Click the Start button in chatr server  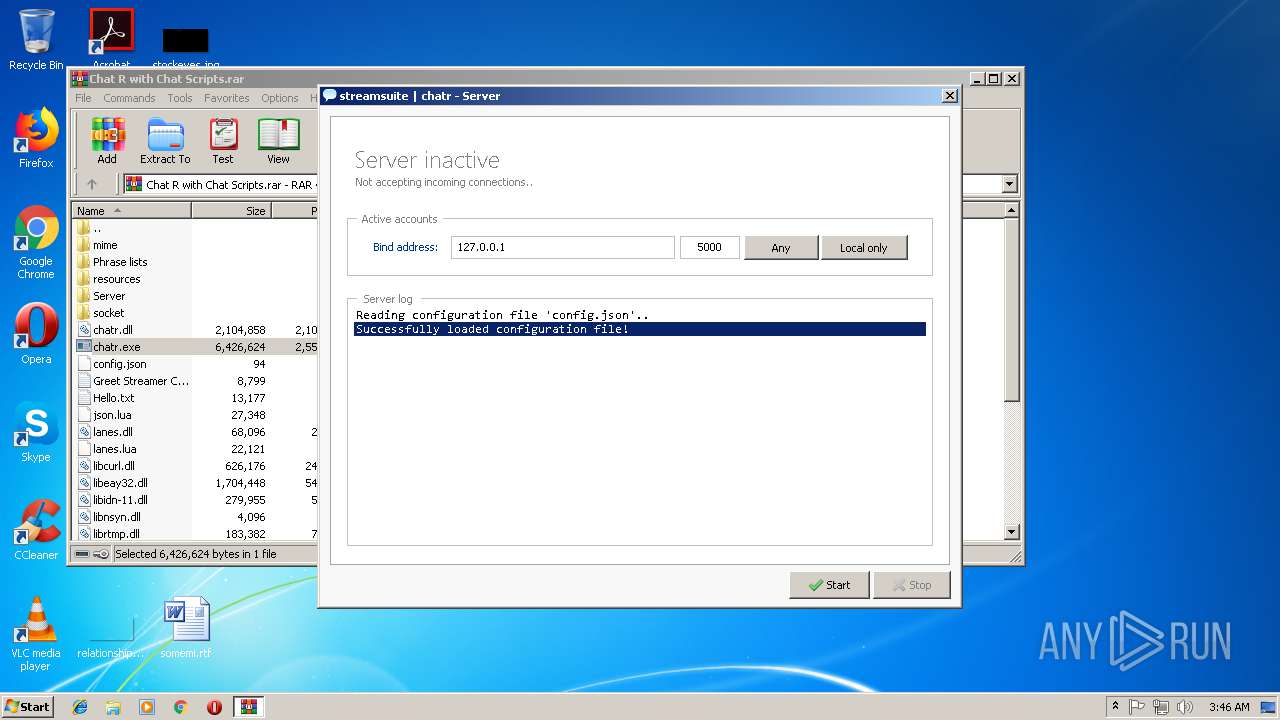829,585
